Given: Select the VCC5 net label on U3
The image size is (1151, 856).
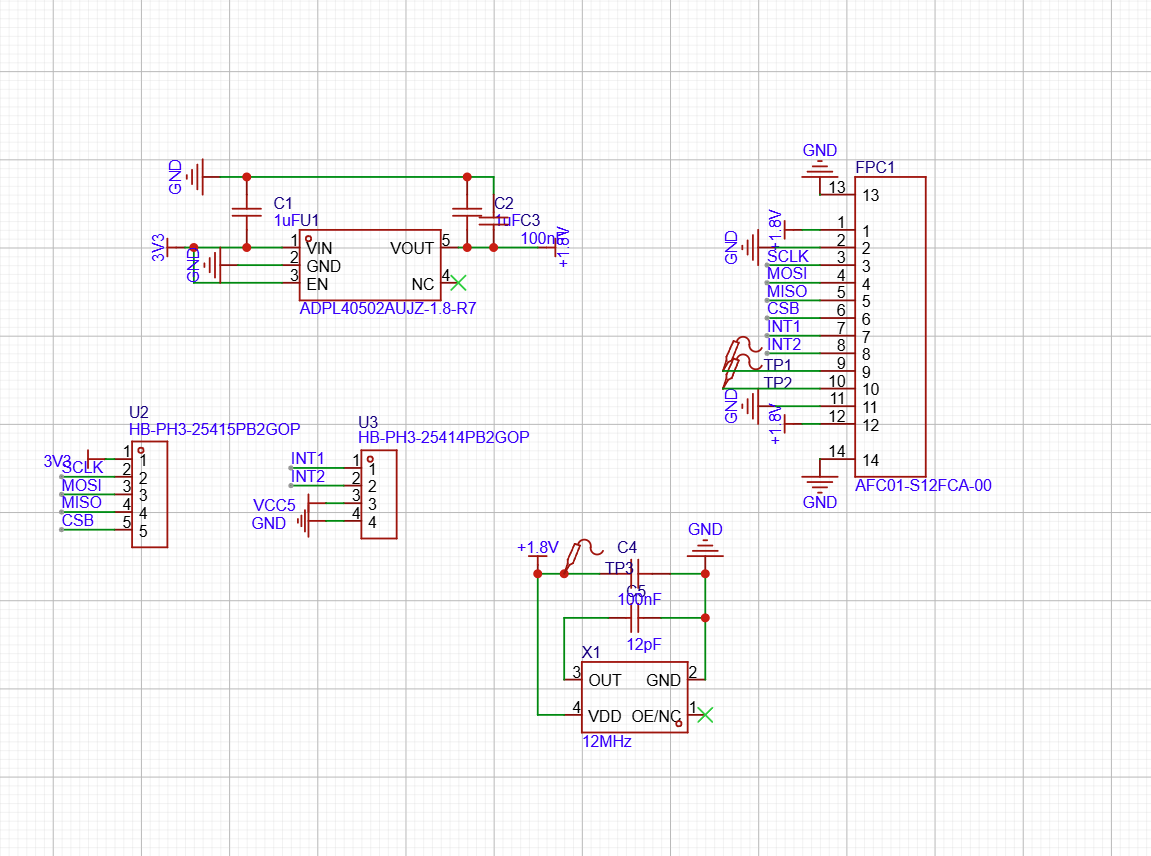Looking at the screenshot, I should [274, 505].
